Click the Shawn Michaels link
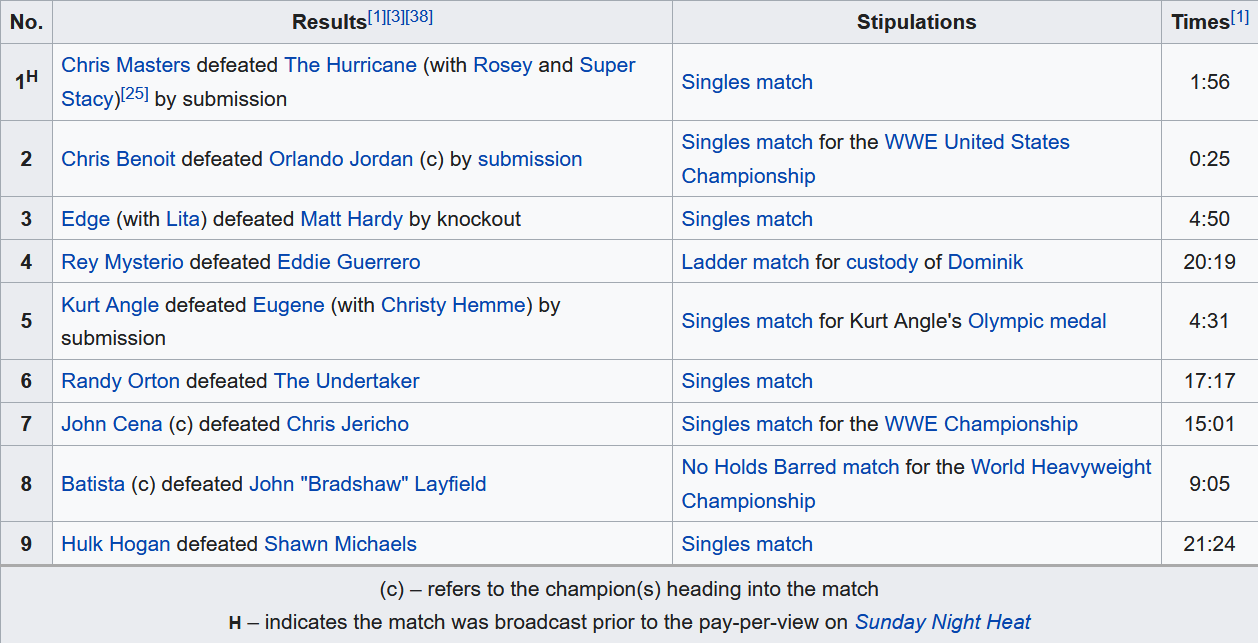This screenshot has height=643, width=1258. coord(340,544)
